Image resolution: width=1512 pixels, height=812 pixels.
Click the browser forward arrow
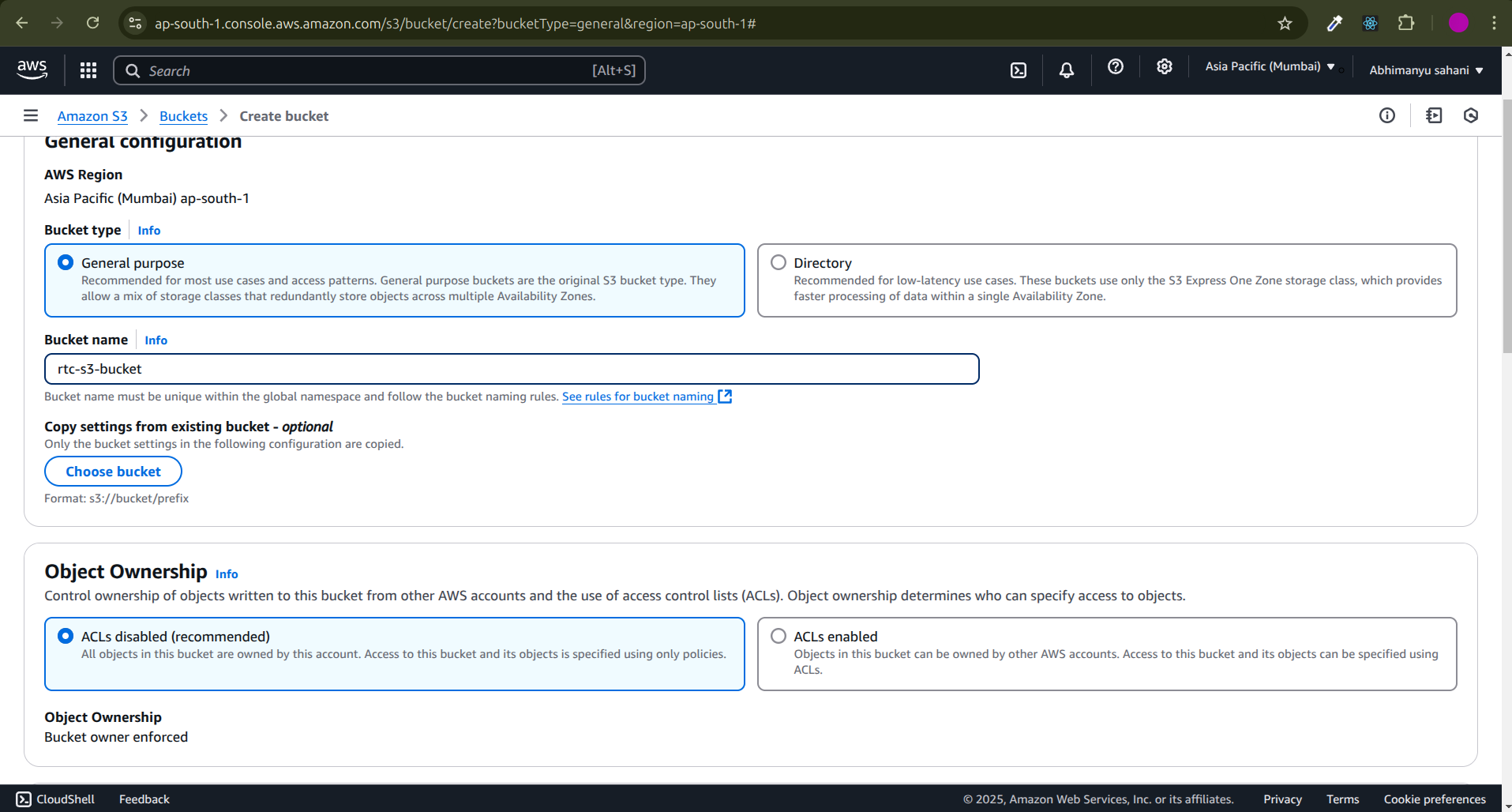point(57,23)
